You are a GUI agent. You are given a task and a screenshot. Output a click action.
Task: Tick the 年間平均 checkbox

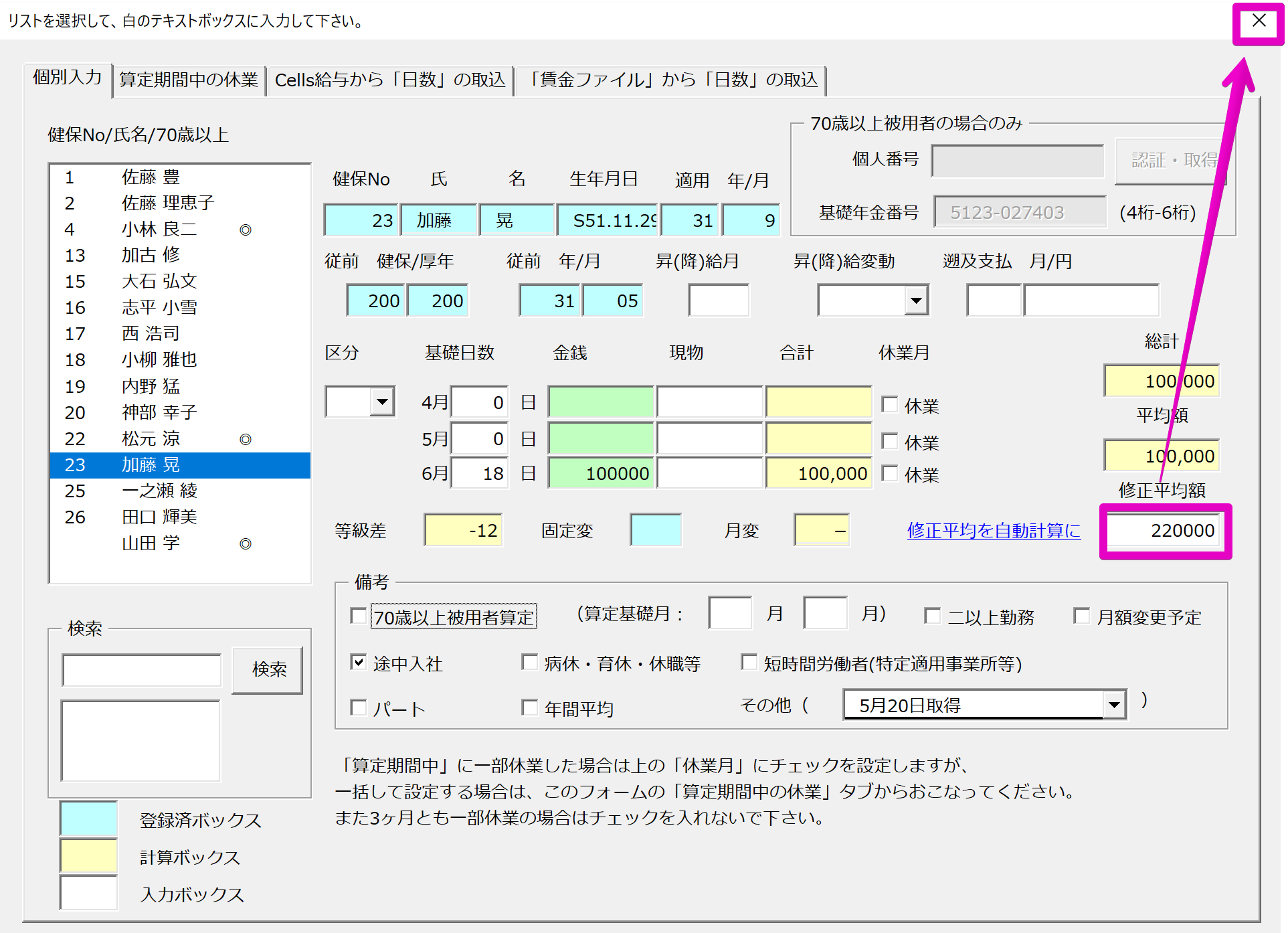530,707
